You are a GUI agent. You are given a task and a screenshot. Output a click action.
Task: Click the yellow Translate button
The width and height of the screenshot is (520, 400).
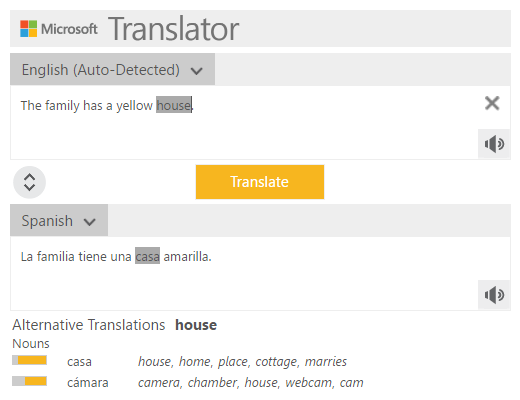pos(260,182)
